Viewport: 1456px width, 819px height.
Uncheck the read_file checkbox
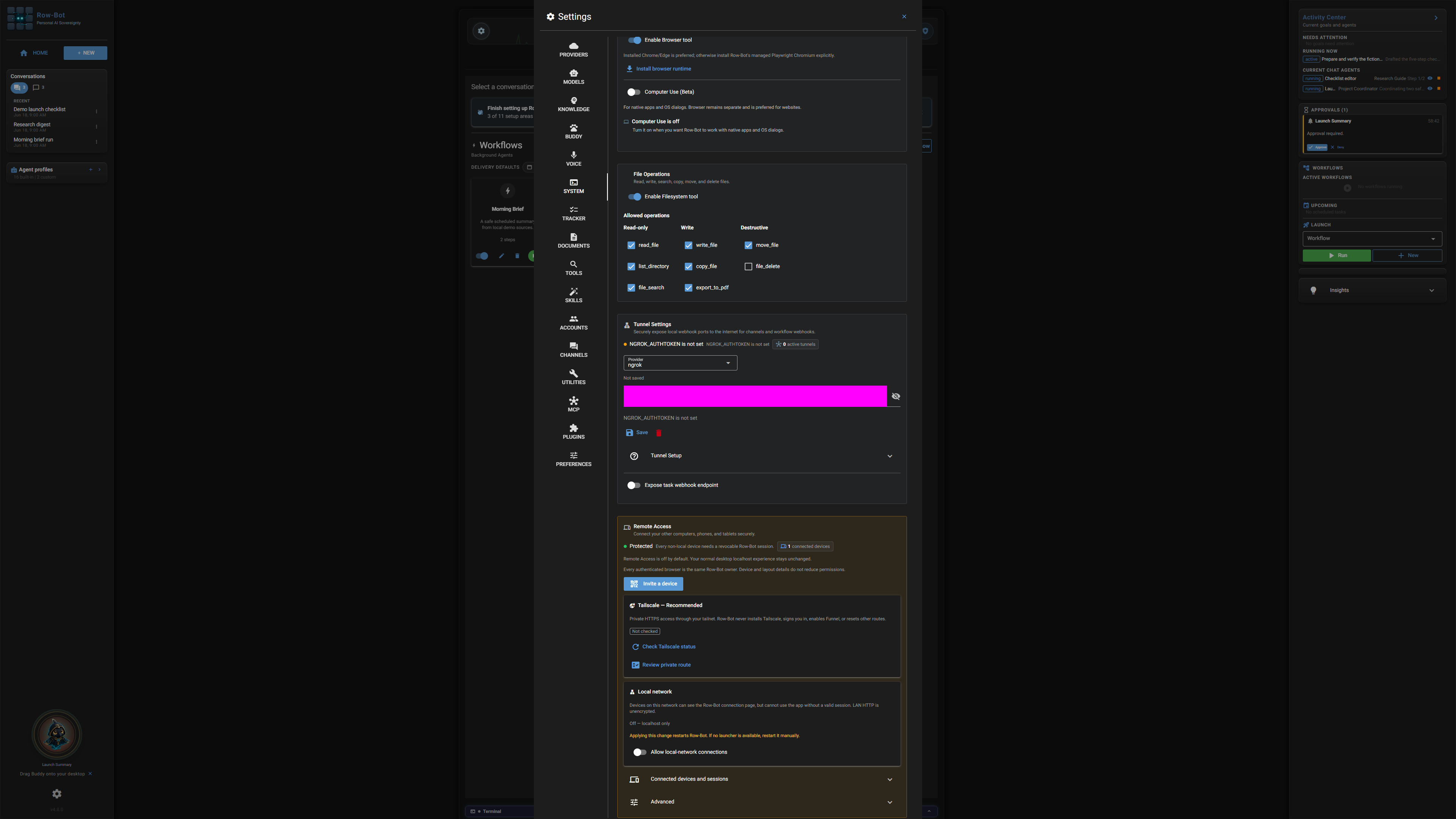(x=631, y=245)
